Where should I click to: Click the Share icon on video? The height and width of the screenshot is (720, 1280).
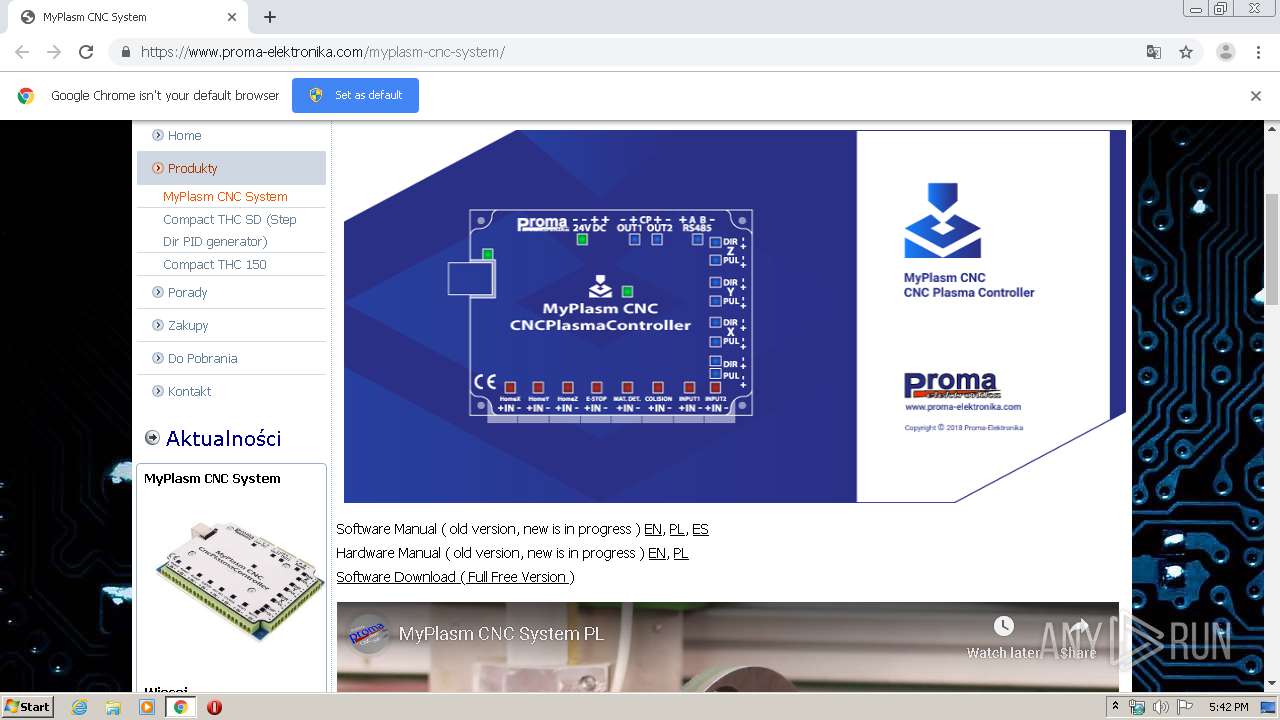[x=1080, y=626]
